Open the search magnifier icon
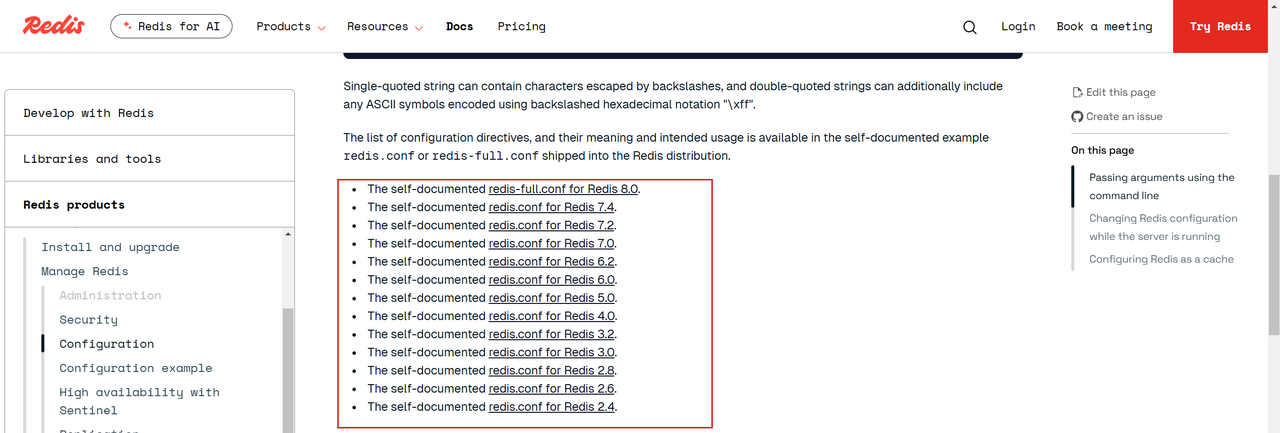 pyautogui.click(x=969, y=27)
